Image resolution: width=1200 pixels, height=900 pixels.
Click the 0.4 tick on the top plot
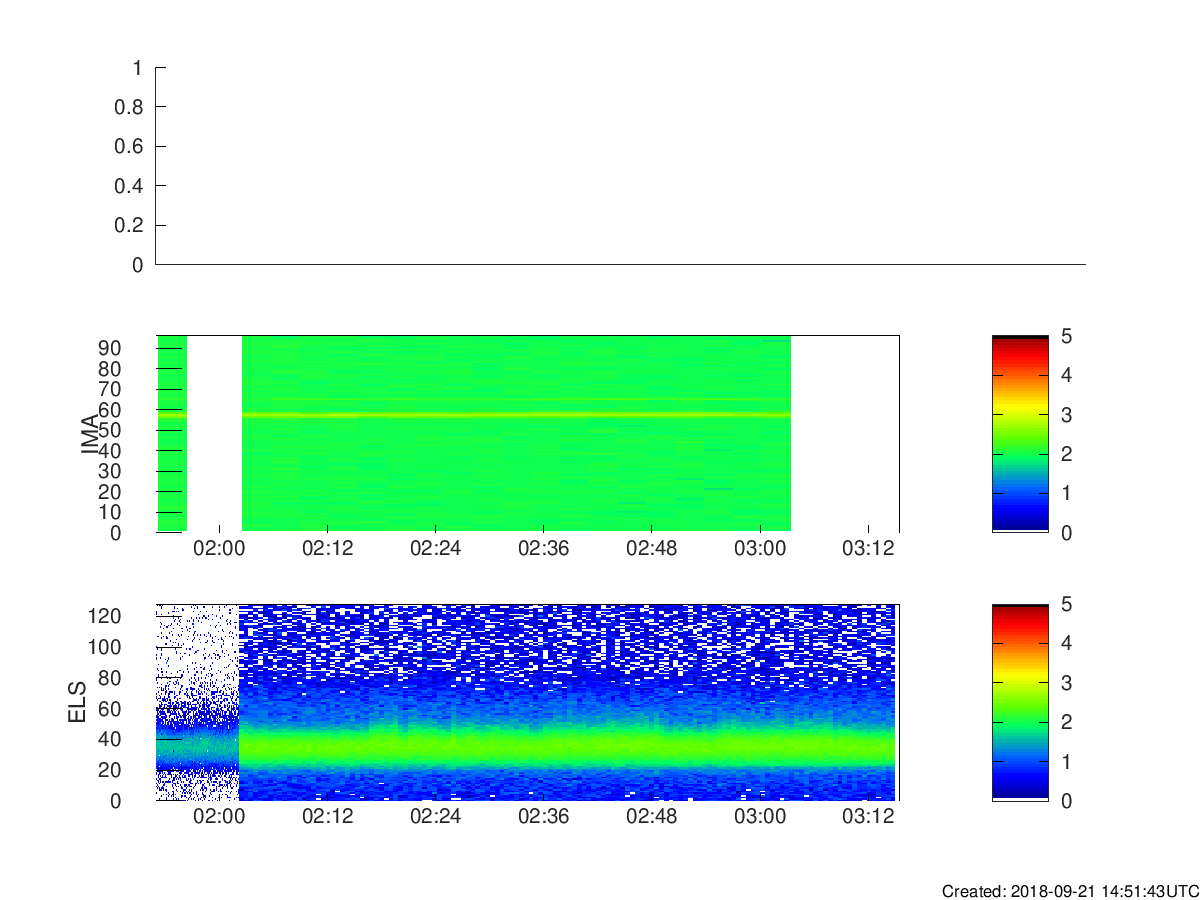point(131,186)
